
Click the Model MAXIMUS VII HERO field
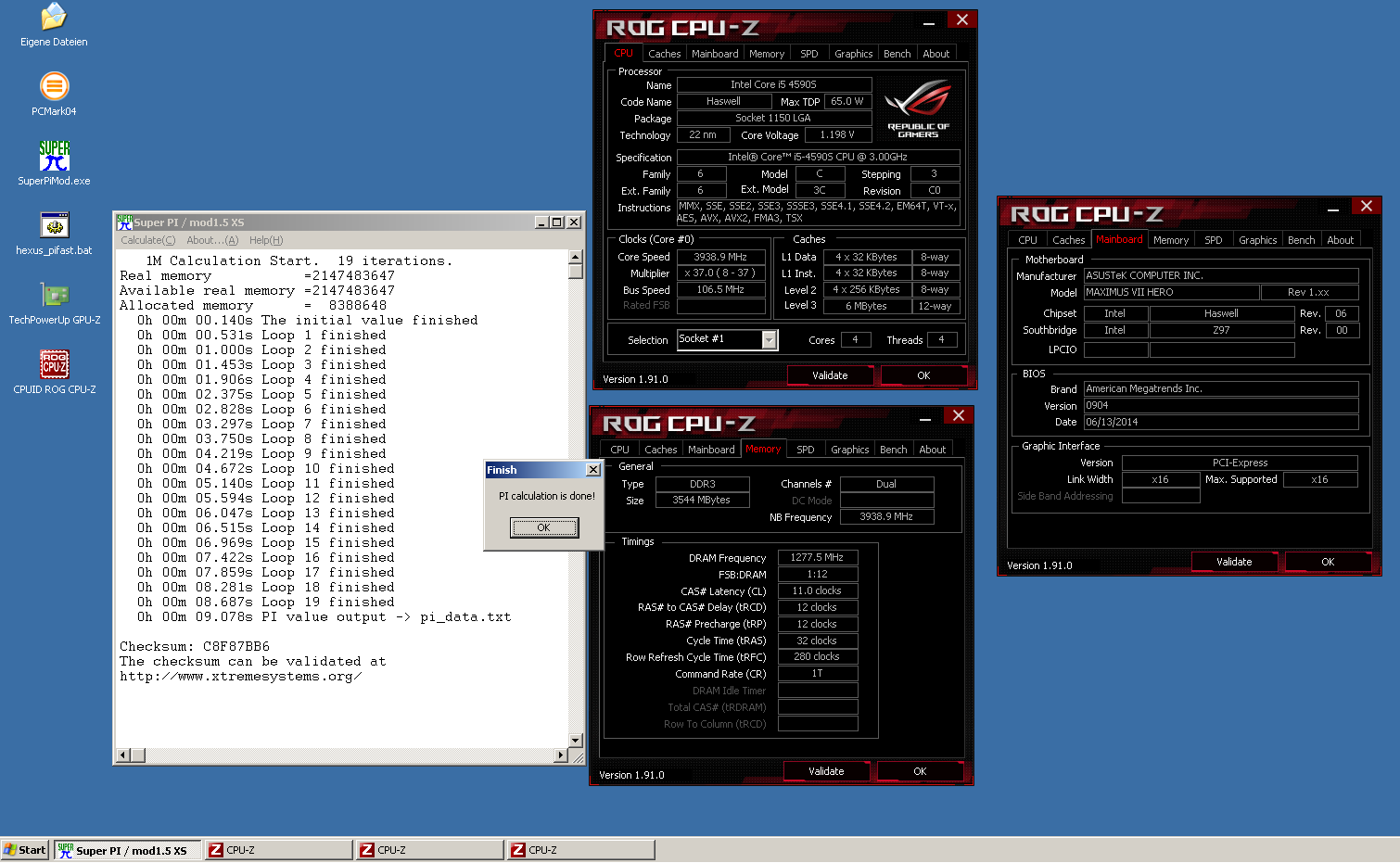click(1171, 292)
